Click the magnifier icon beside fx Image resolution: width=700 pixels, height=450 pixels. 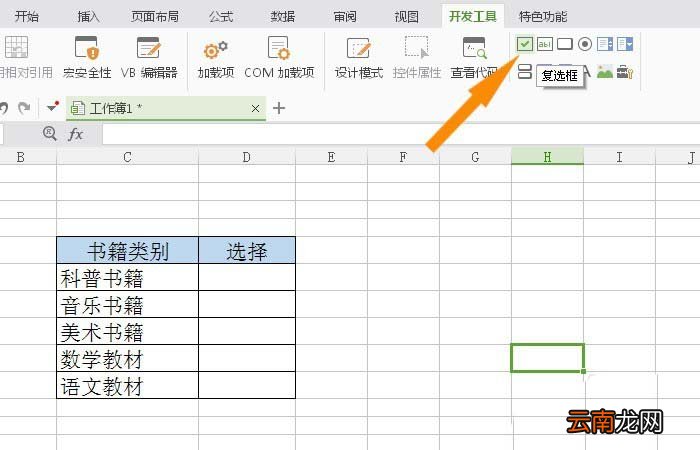[x=50, y=133]
